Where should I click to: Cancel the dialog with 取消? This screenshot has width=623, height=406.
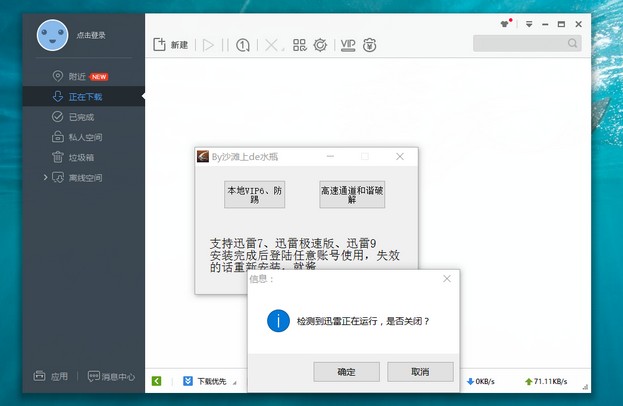tap(420, 372)
